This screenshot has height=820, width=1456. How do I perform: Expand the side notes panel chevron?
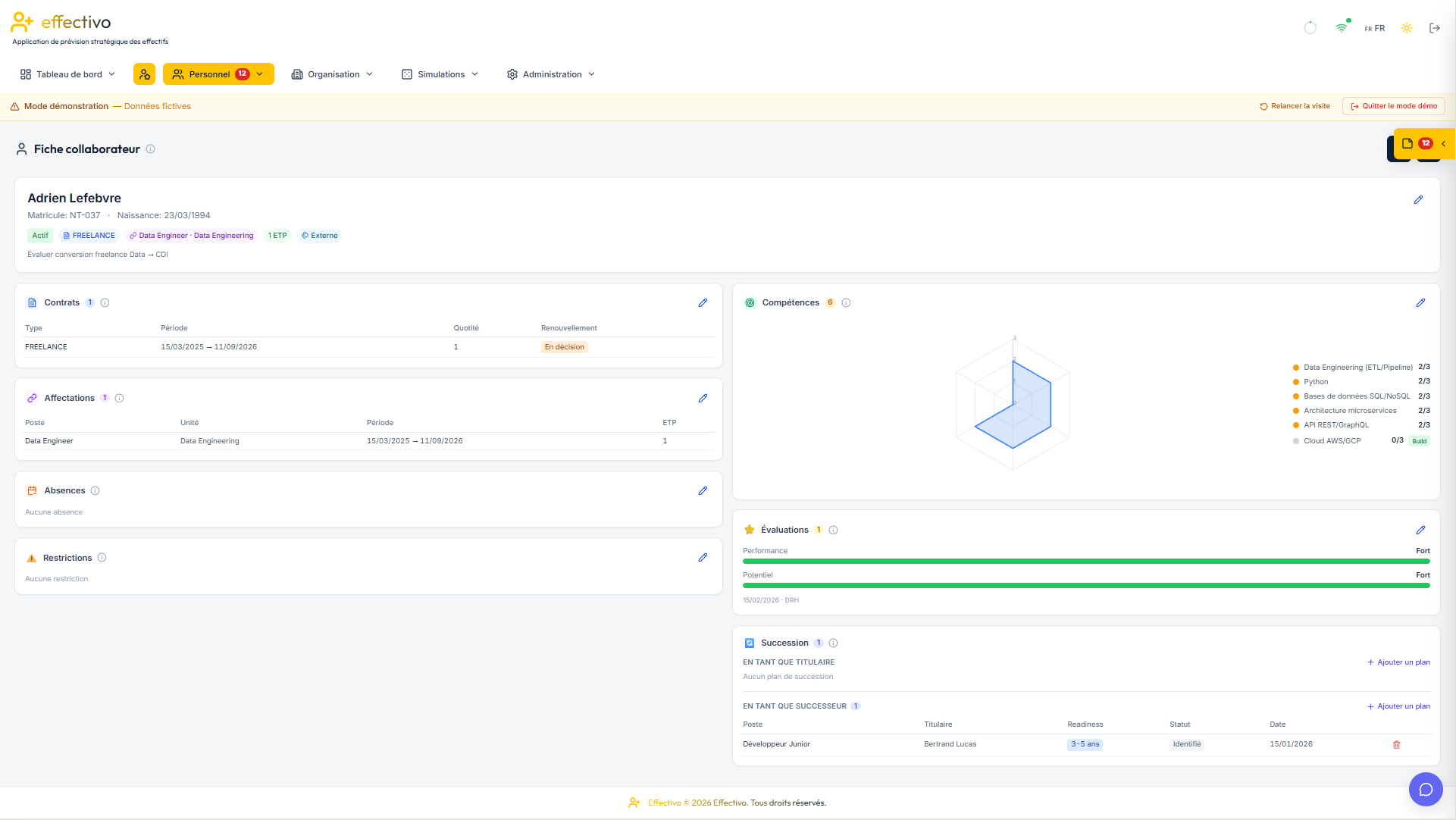tap(1443, 144)
